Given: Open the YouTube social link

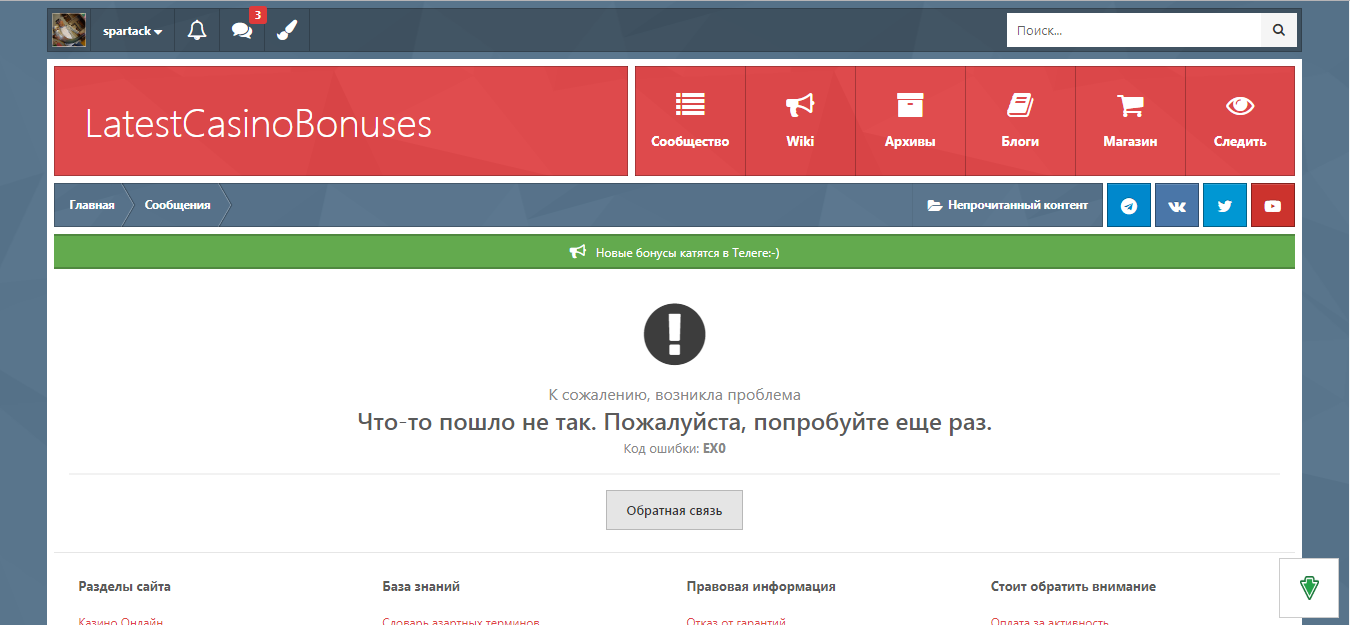Looking at the screenshot, I should [1272, 206].
